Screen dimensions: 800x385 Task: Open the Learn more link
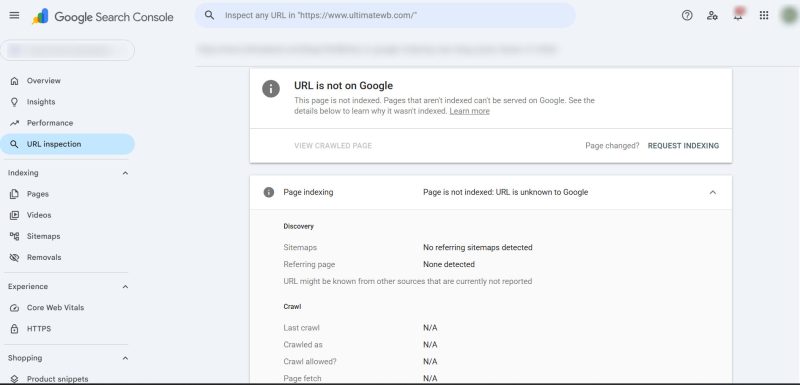point(469,111)
